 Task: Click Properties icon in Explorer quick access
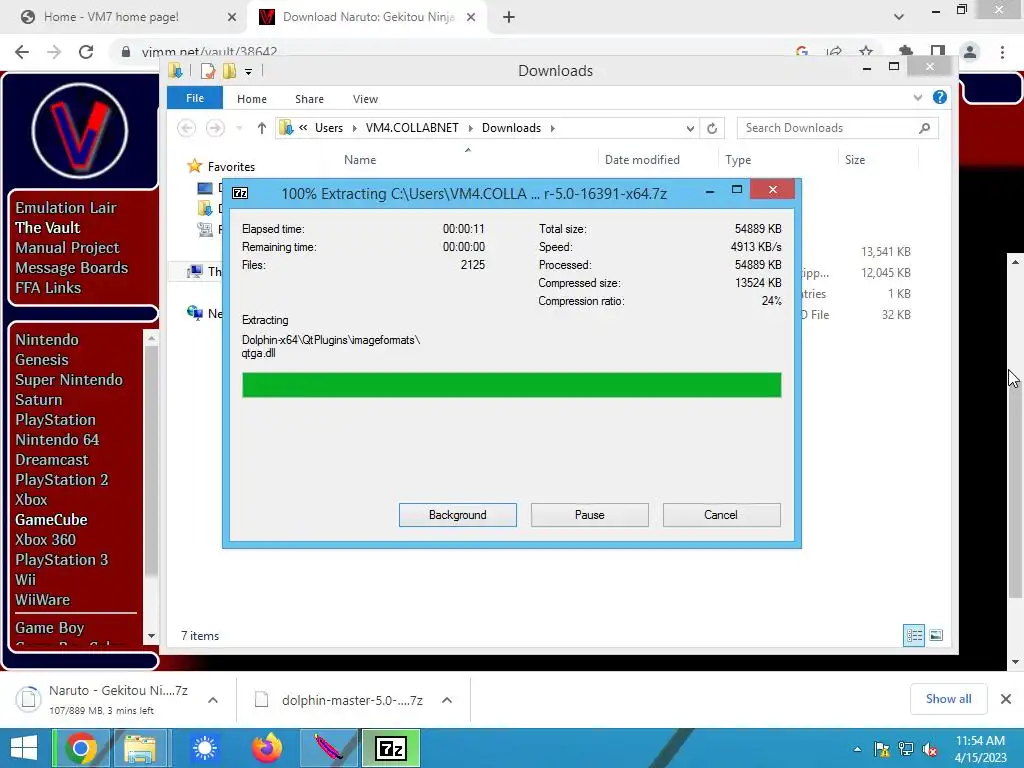click(x=208, y=71)
